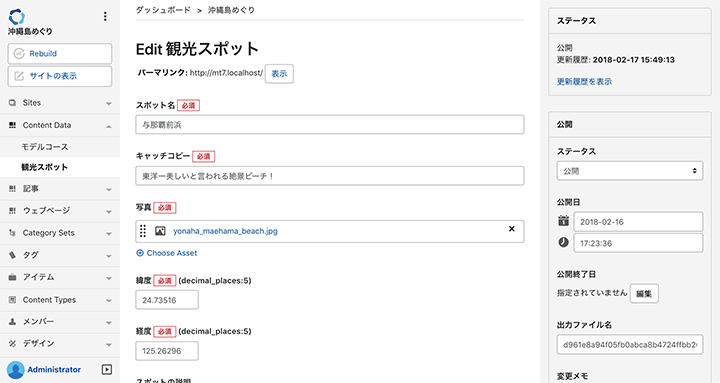Click the 出力ファイル名 input field
Image resolution: width=720 pixels, height=383 pixels.
tap(630, 344)
